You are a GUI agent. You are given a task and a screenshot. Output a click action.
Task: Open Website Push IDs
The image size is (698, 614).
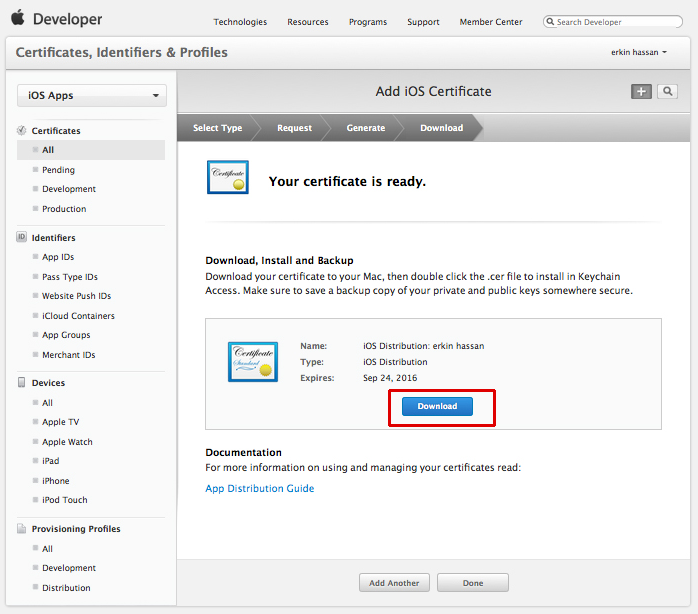click(x=77, y=296)
